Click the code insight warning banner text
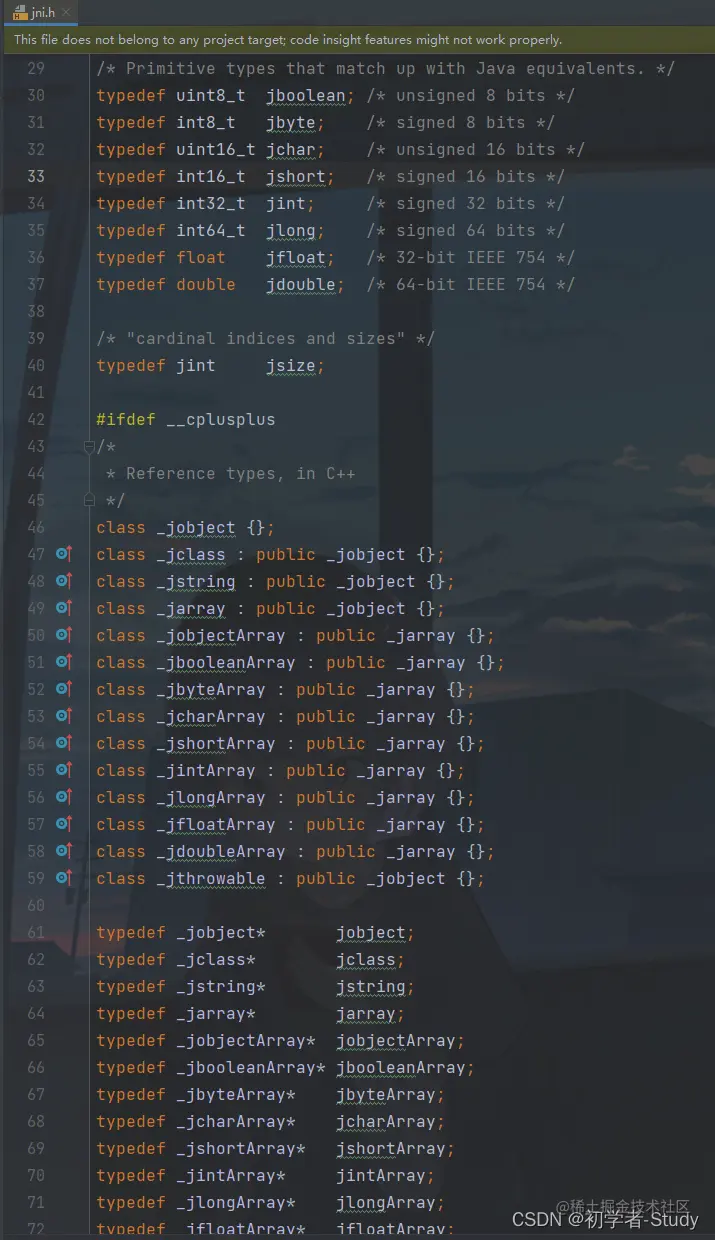Viewport: 715px width, 1240px height. tap(288, 40)
